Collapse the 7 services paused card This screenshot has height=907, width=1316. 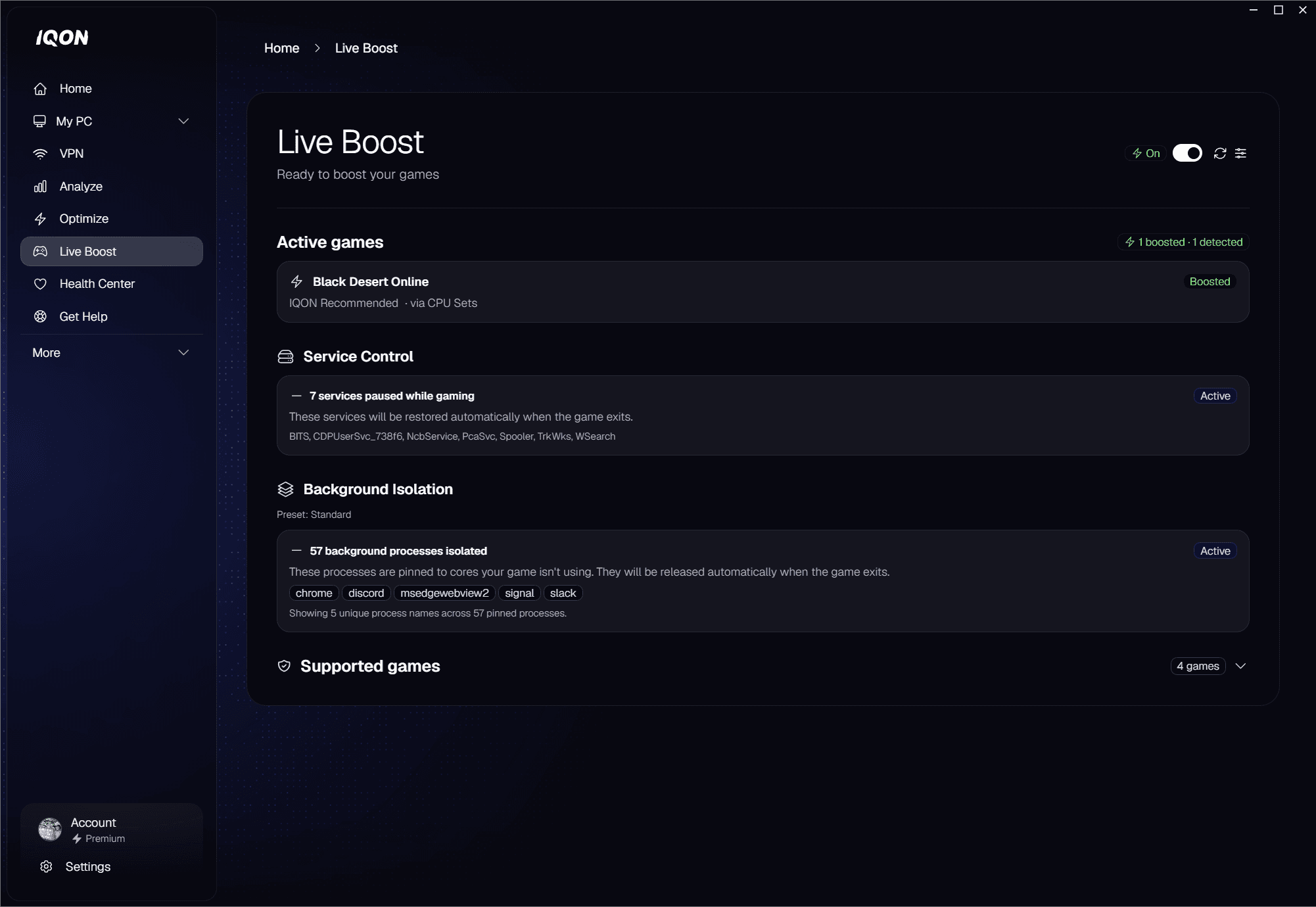pos(296,396)
